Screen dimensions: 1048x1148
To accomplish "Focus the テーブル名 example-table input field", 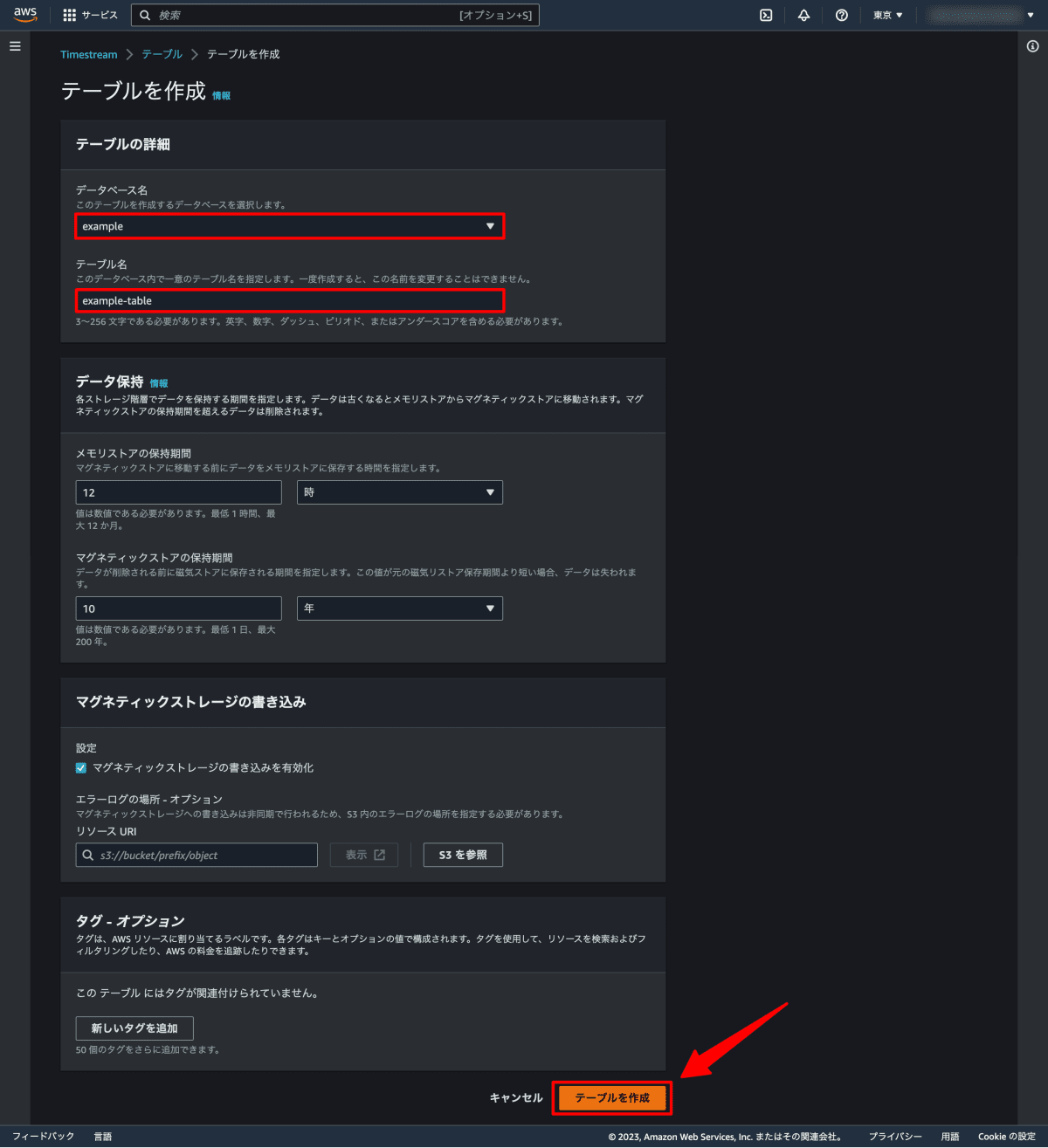I will (x=289, y=300).
